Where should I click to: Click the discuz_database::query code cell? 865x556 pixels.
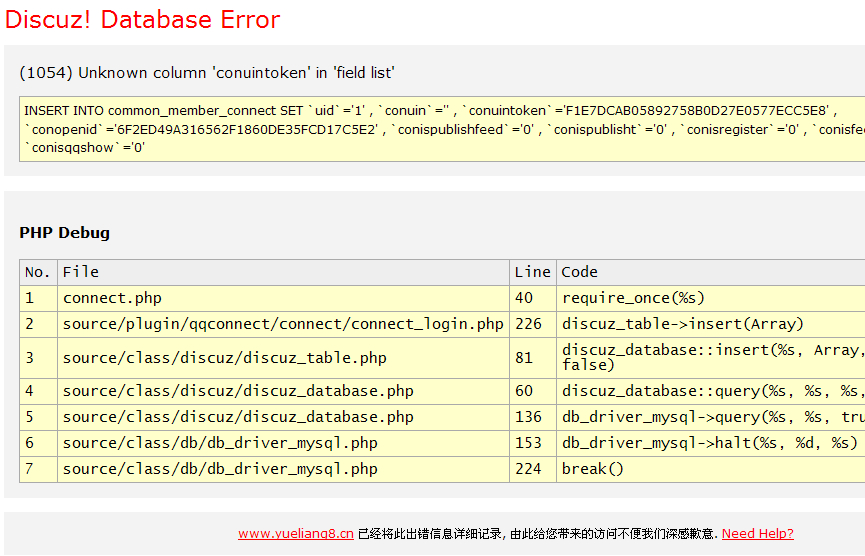click(x=711, y=392)
